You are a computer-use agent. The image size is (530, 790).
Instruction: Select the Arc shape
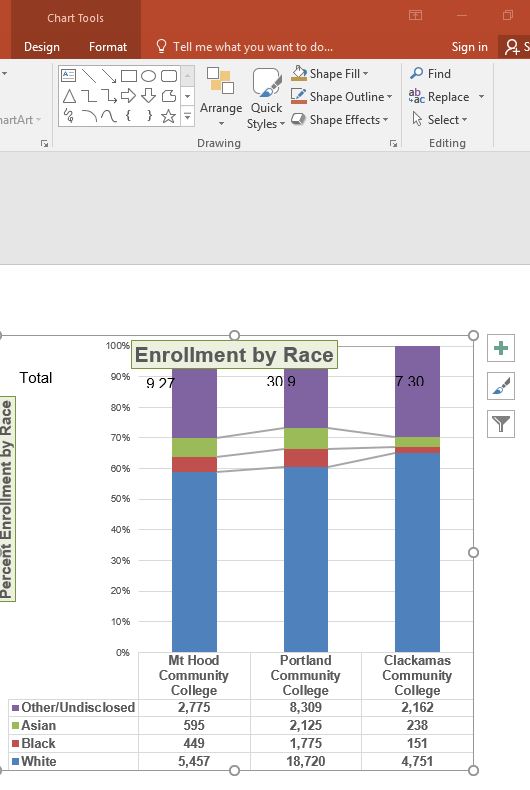[x=89, y=116]
